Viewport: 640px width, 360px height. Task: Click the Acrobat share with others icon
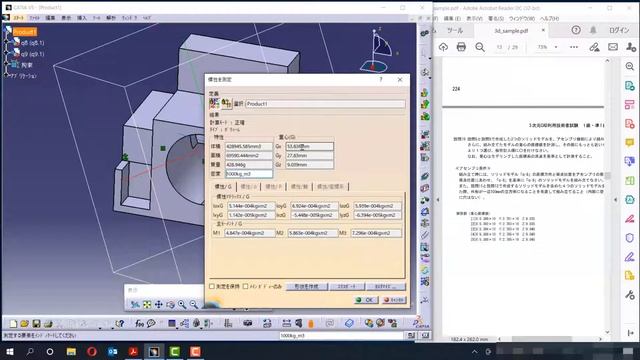[x=631, y=47]
